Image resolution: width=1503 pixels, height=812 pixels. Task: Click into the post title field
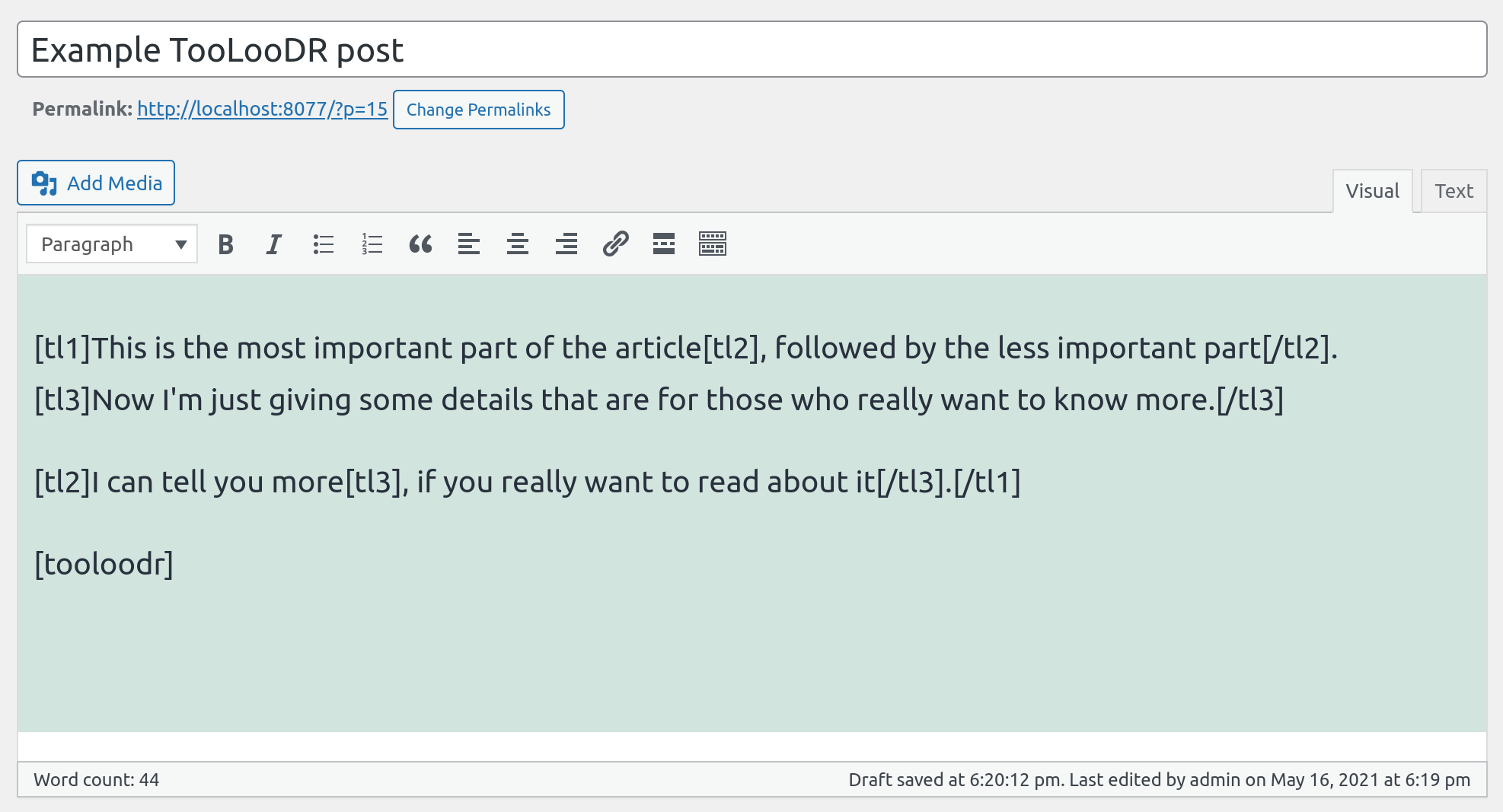[751, 50]
